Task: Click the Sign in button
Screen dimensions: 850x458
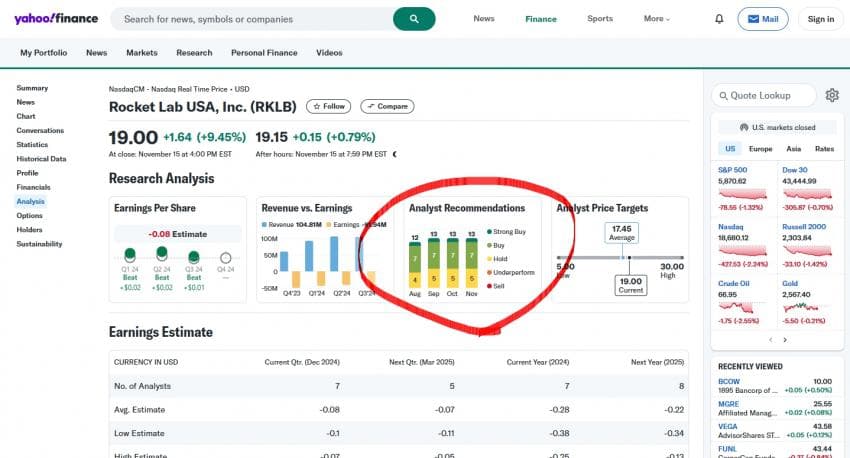Action: coord(821,19)
